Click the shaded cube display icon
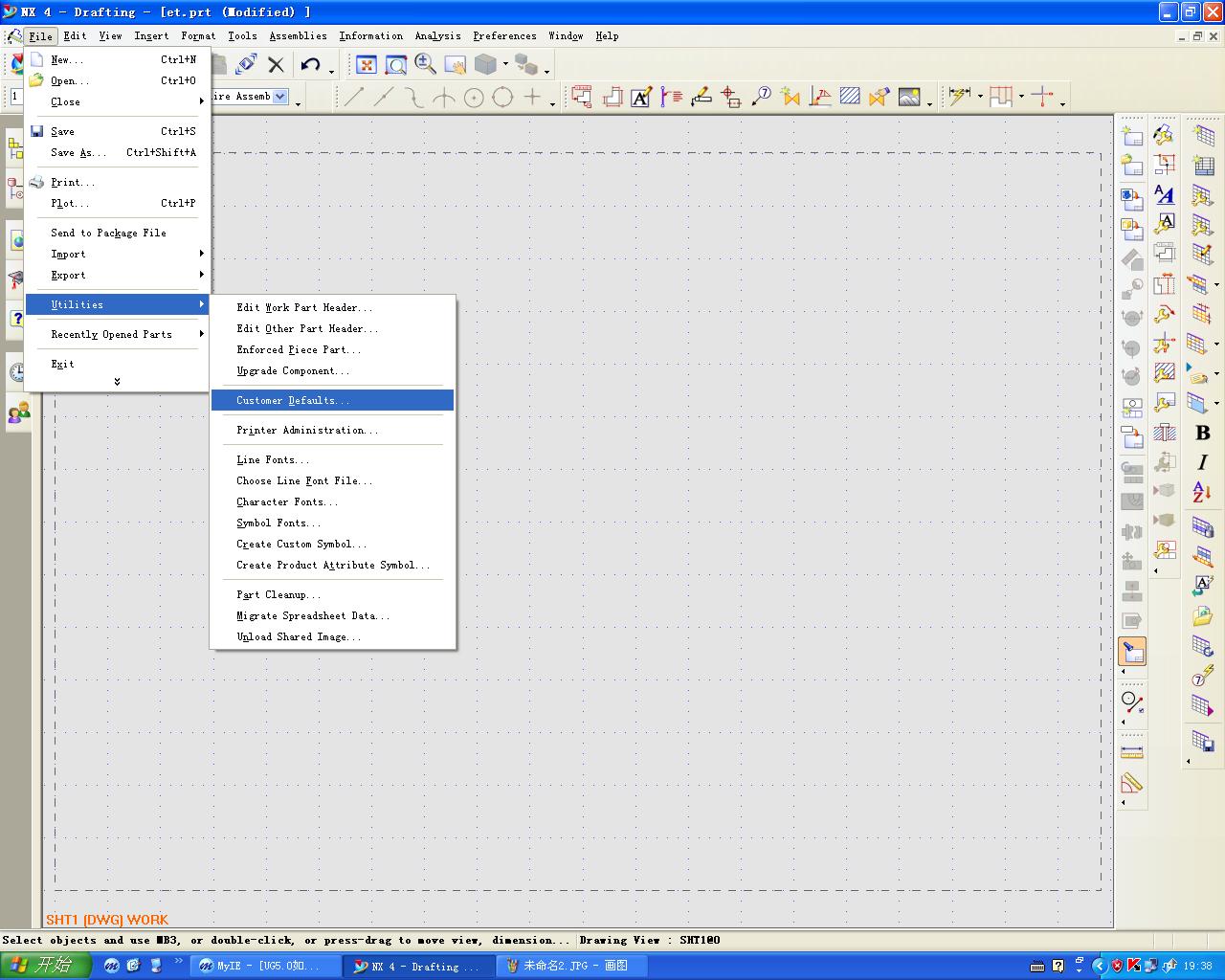Image resolution: width=1225 pixels, height=980 pixels. click(x=485, y=65)
